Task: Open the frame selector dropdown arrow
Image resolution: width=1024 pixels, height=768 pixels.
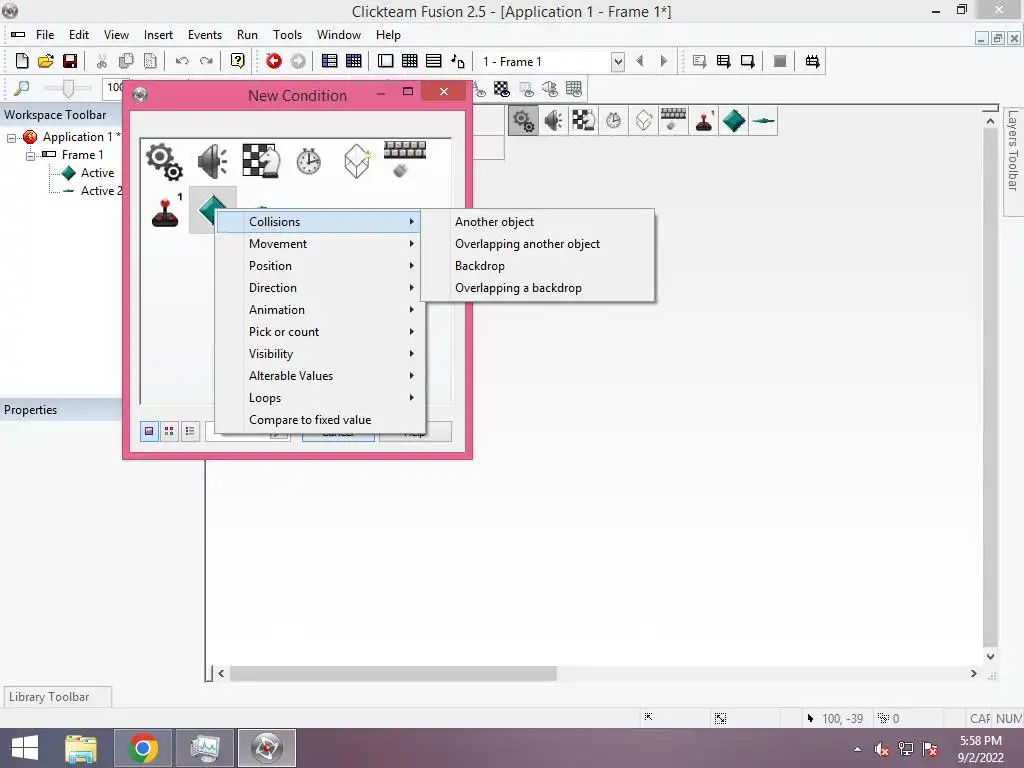Action: [617, 62]
